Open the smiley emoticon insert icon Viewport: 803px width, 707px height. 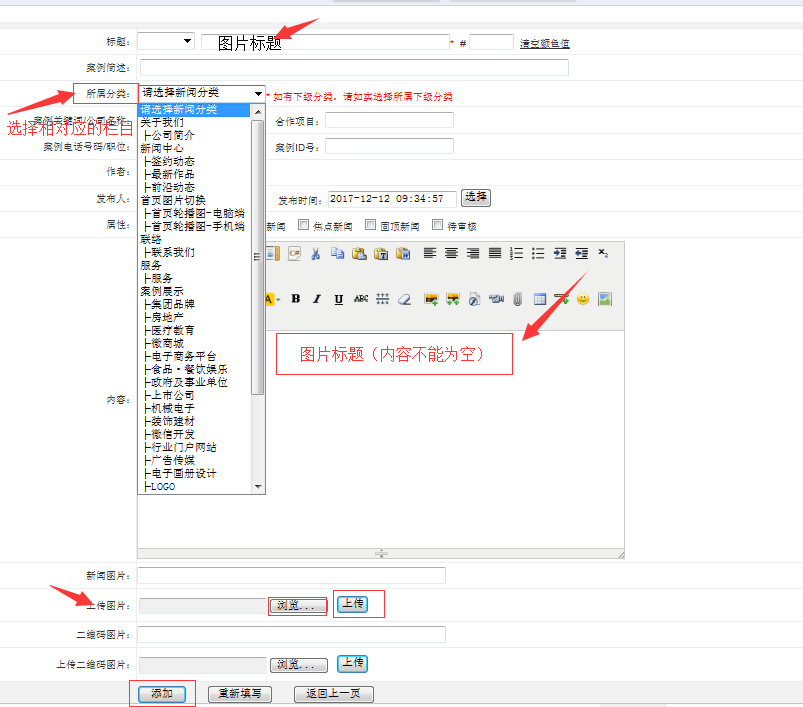pos(582,298)
